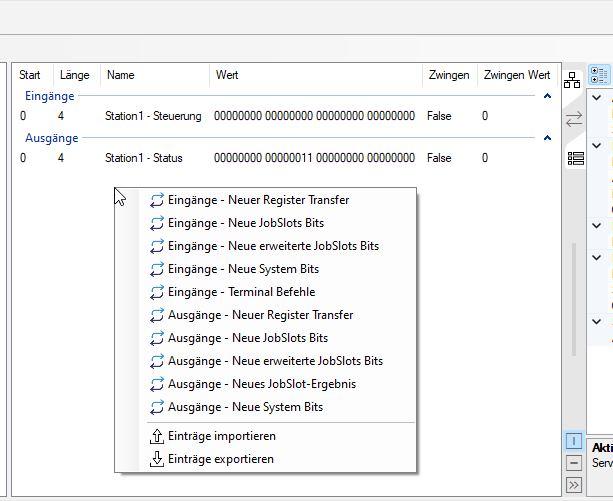Toggle the highlighted 'I' button
613x501 pixels.
pos(573,441)
